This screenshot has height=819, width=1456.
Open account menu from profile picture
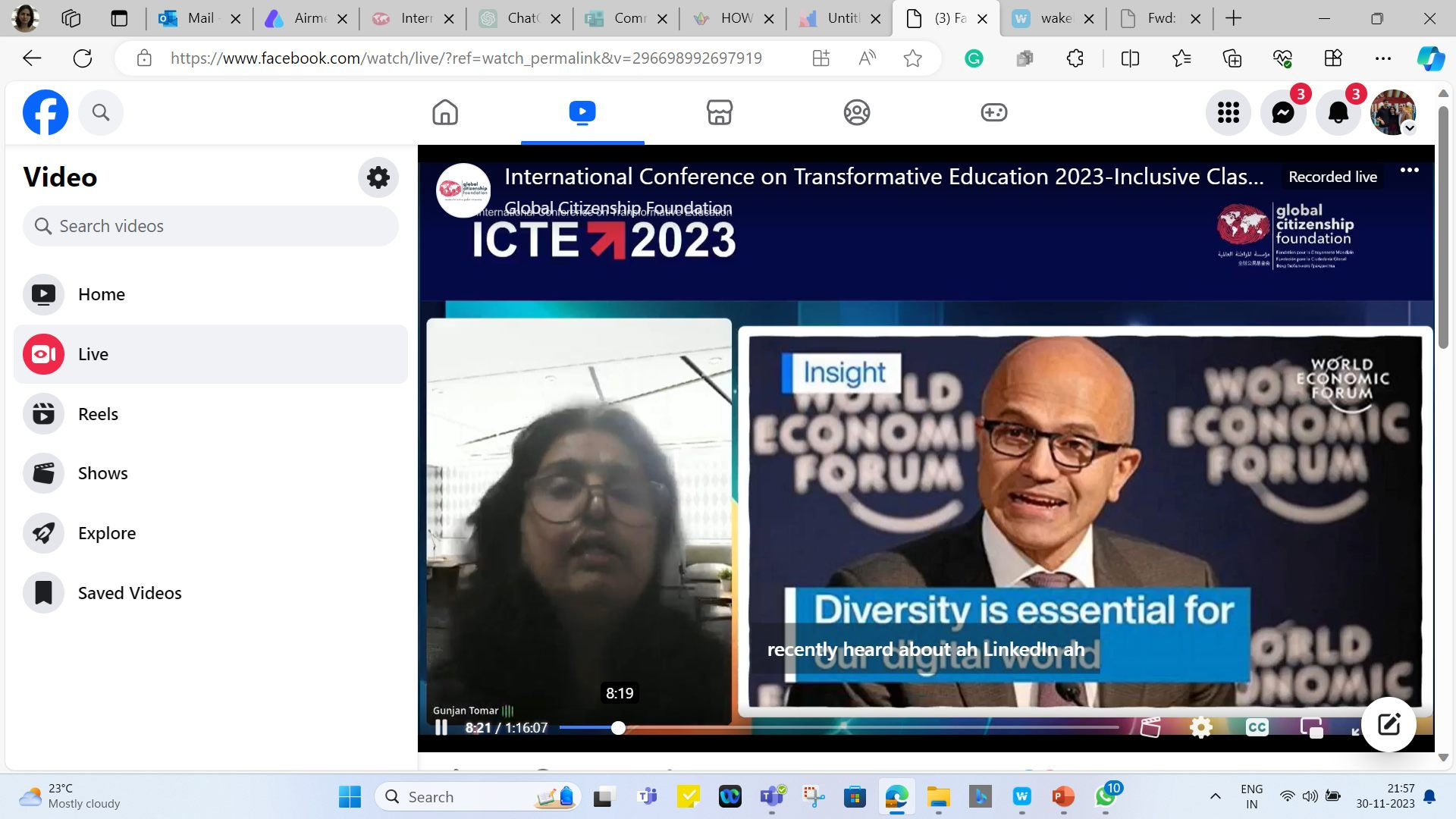(1393, 112)
